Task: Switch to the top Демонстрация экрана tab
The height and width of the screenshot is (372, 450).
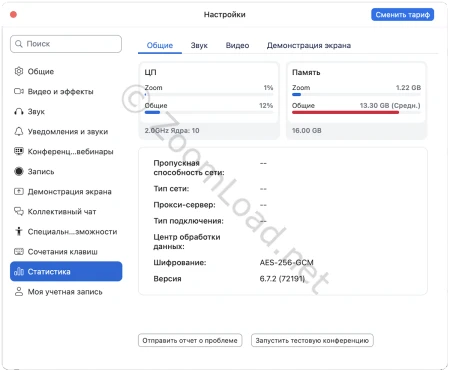Action: pos(309,45)
